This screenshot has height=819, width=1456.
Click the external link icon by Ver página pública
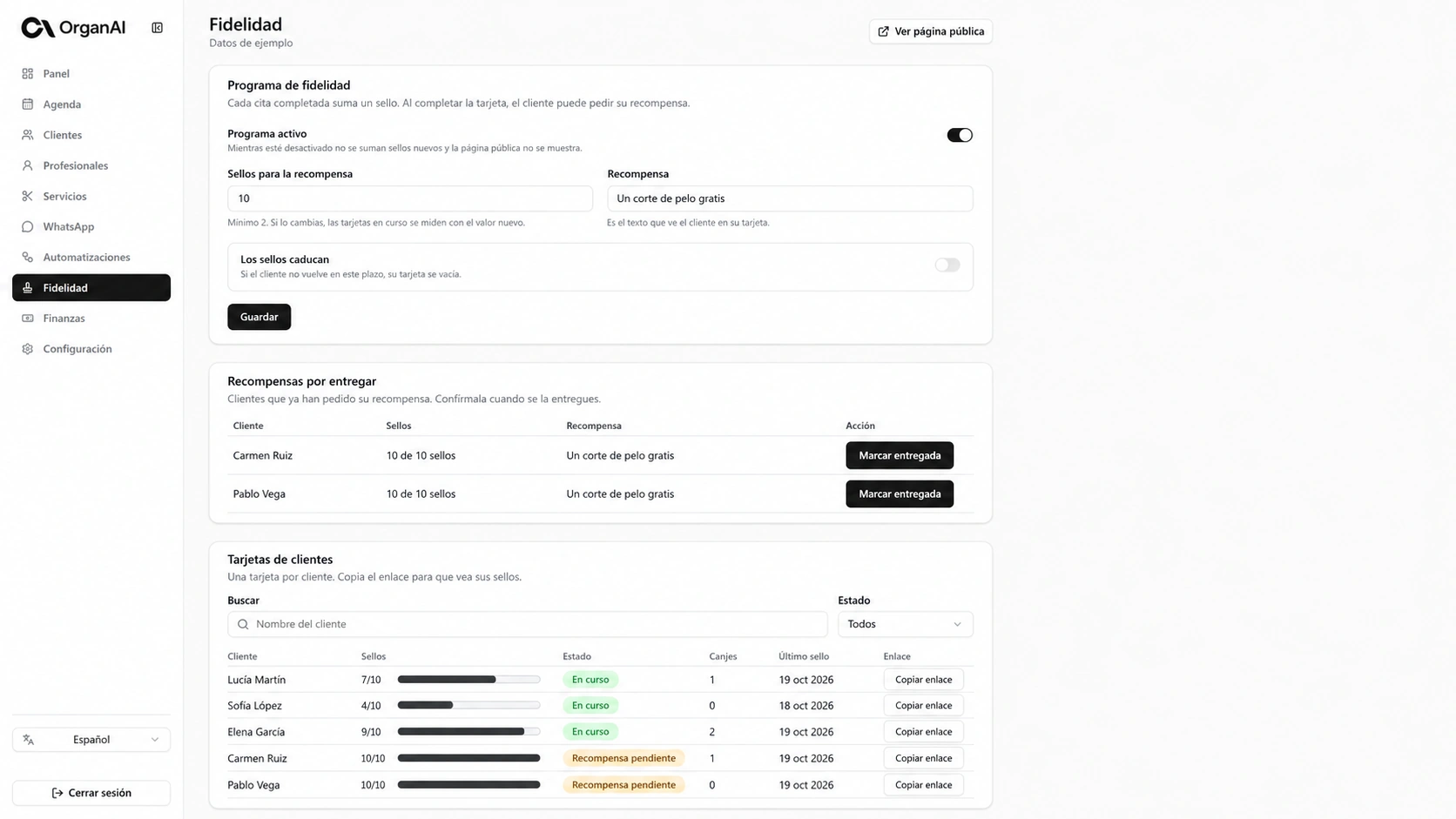(x=884, y=31)
